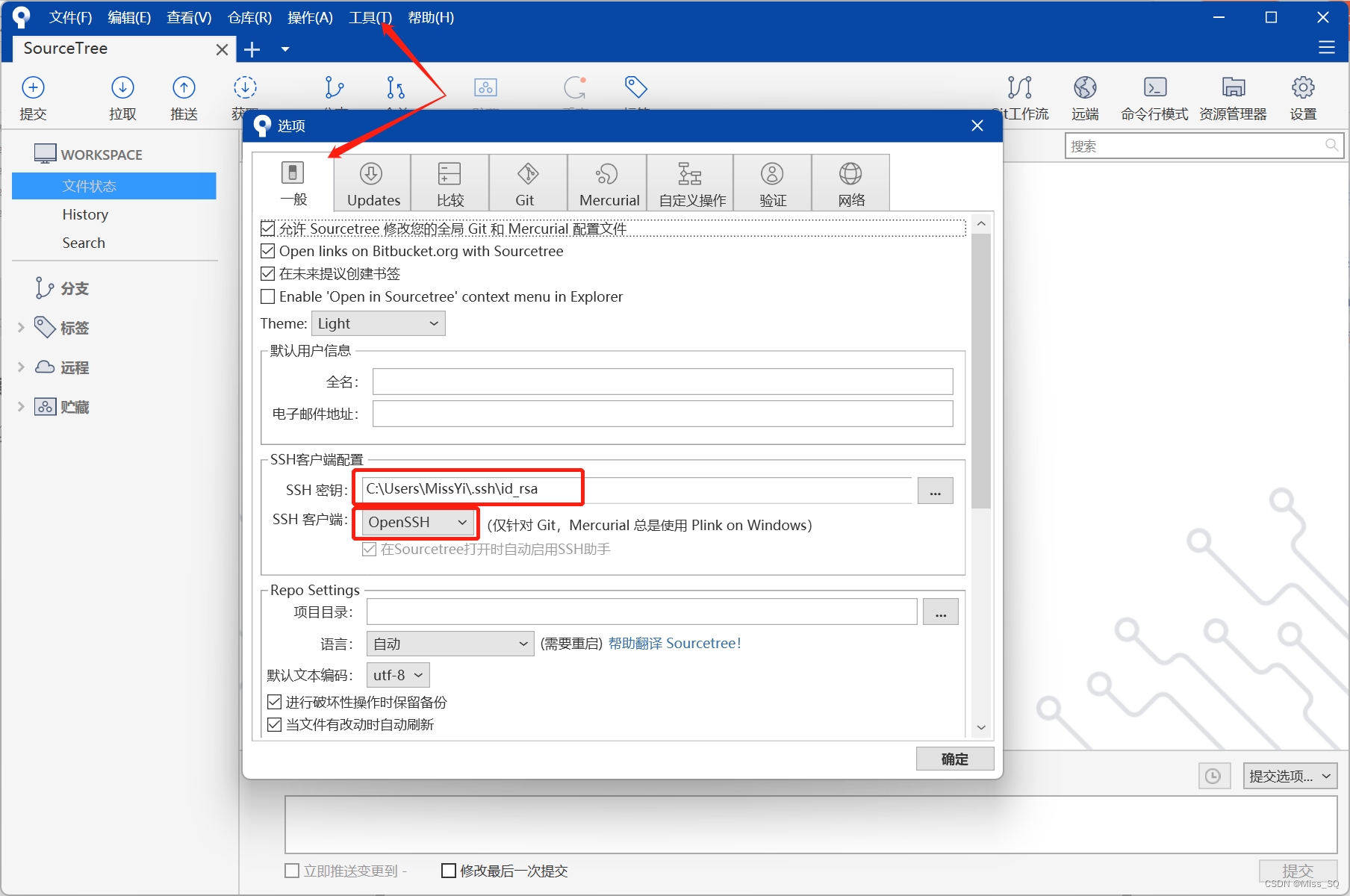Image resolution: width=1350 pixels, height=896 pixels.
Task: Enable 'Open in Sourcetree' context menu option
Action: tap(268, 296)
